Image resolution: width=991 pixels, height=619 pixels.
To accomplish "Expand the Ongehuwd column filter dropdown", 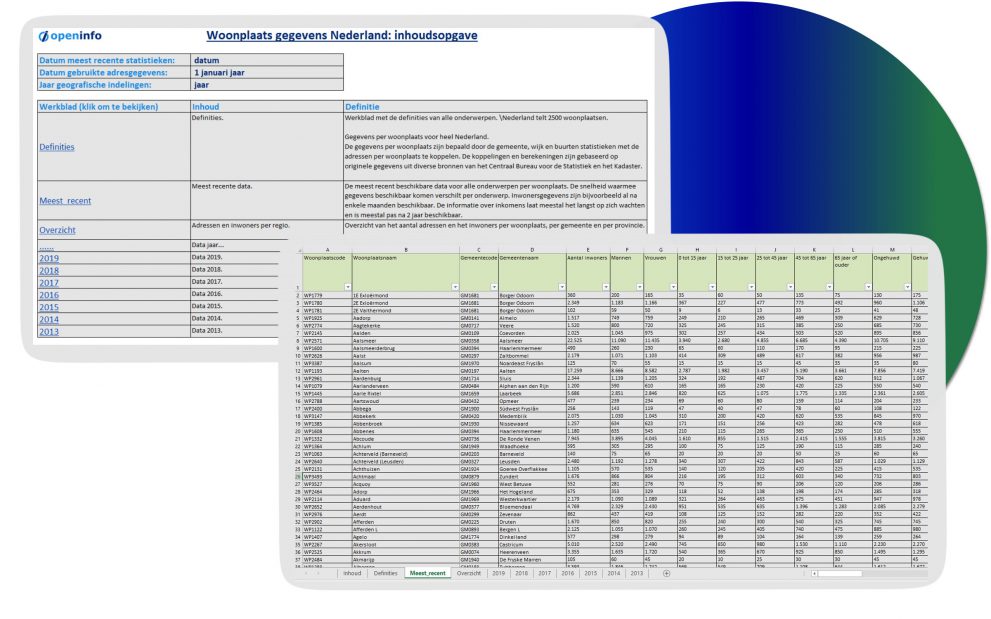I will click(x=908, y=287).
